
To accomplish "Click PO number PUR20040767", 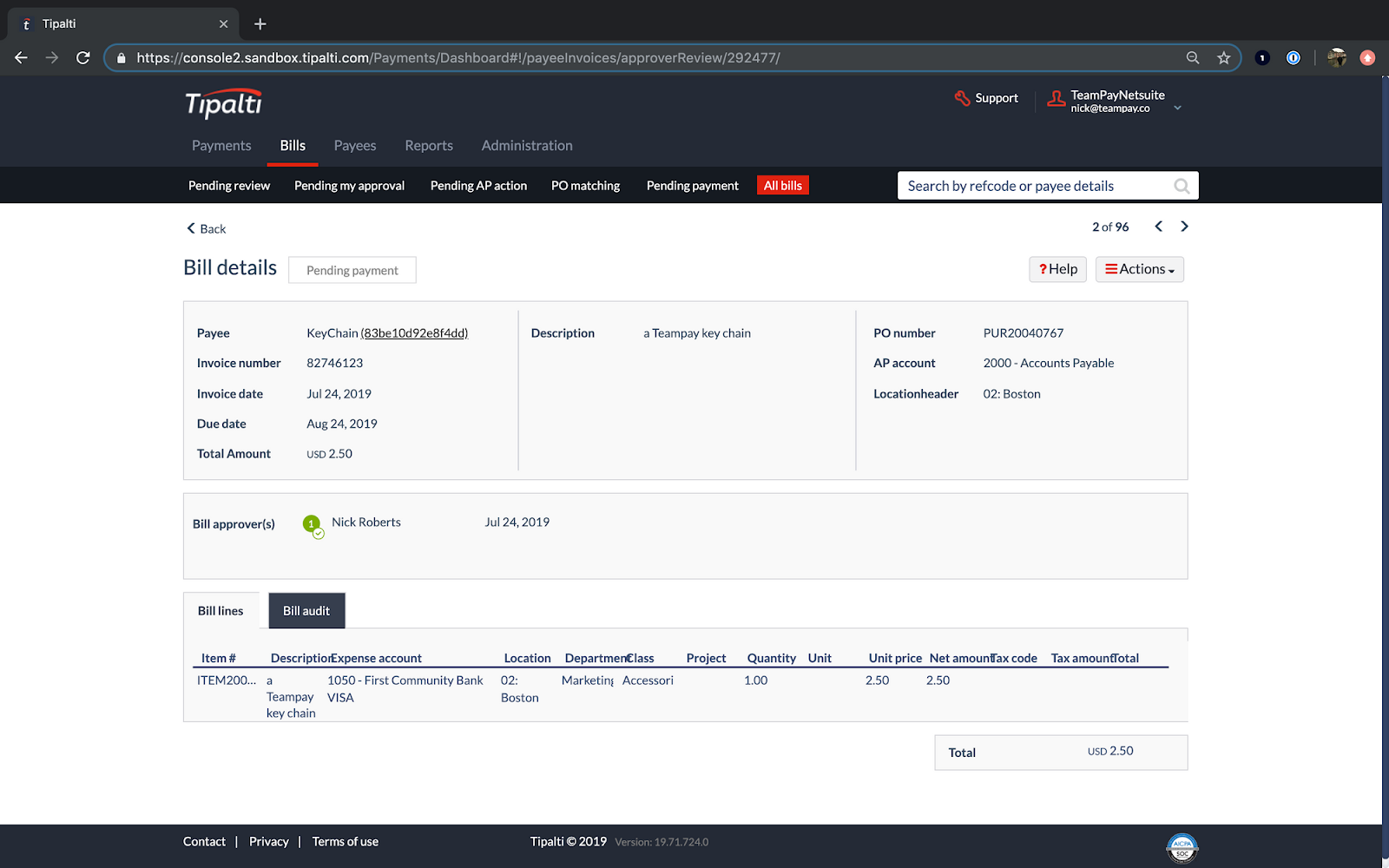I will click(1024, 333).
